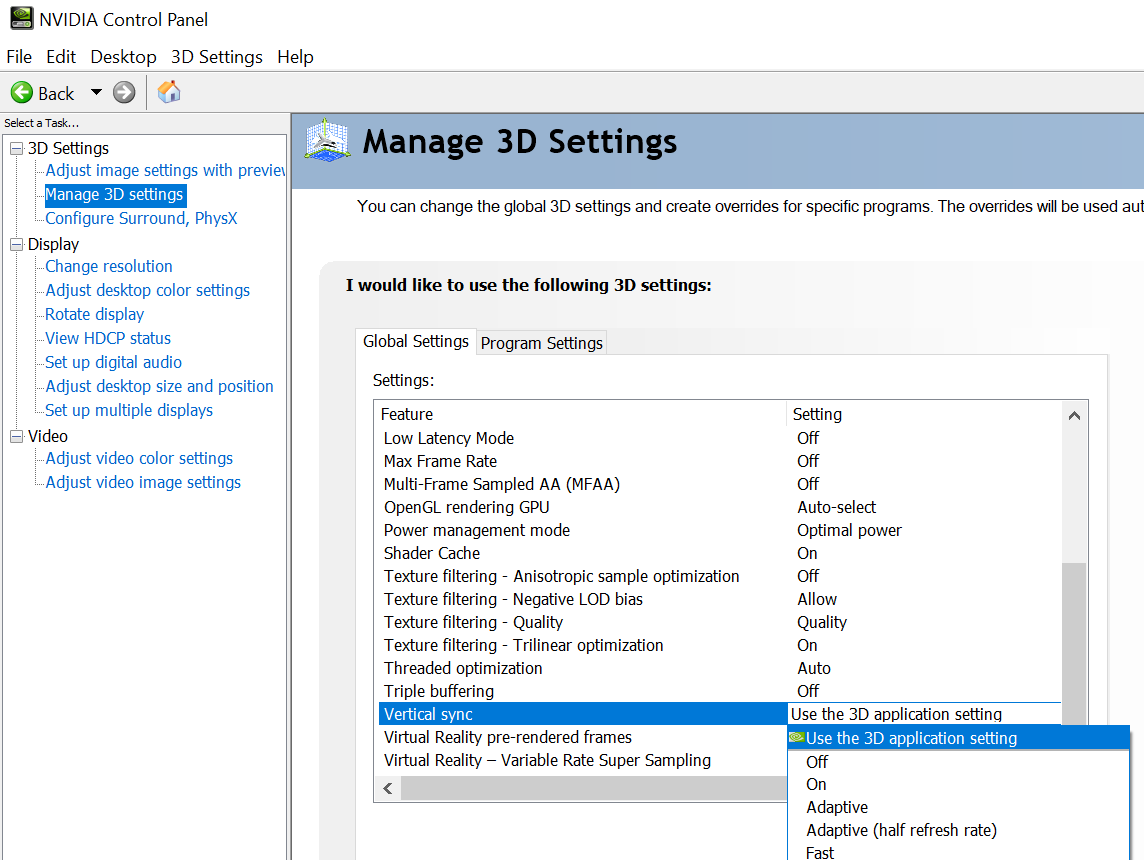Open Adjust image settings with preview
The image size is (1144, 860).
pyautogui.click(x=165, y=170)
